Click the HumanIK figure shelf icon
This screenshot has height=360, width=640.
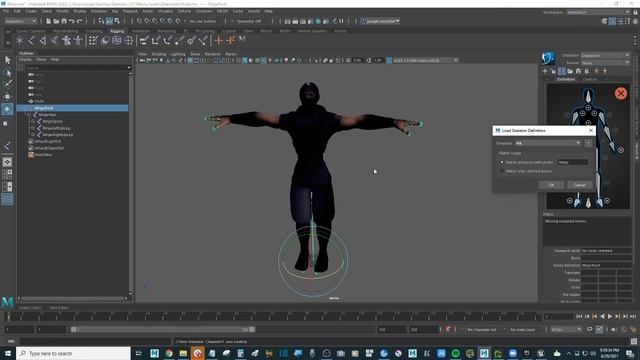click(x=78, y=40)
